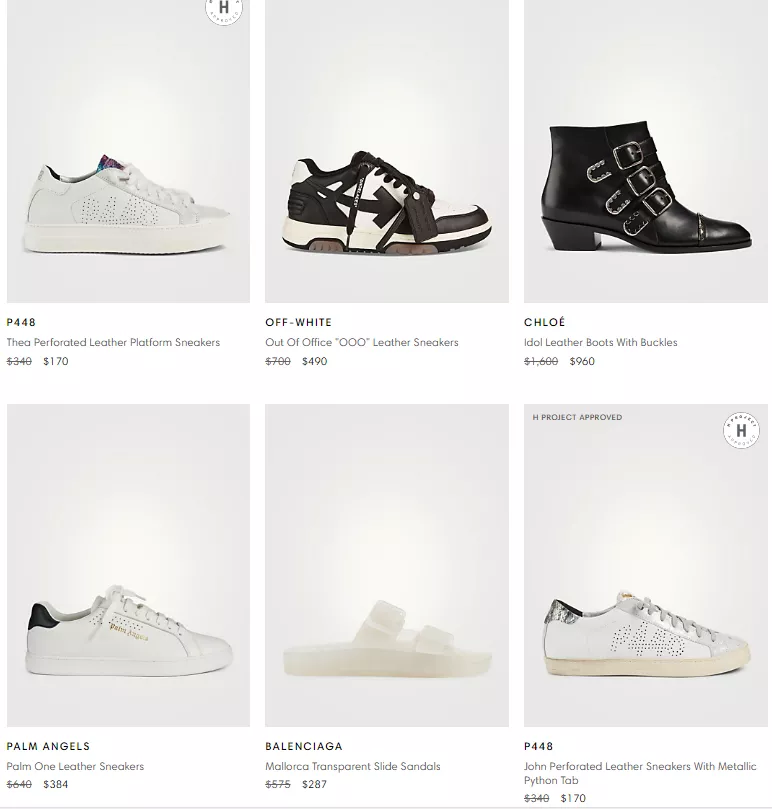Open the Thea Perforated Leather Platform Sneakers image
Viewport: 772px width, 809px height.
click(128, 151)
